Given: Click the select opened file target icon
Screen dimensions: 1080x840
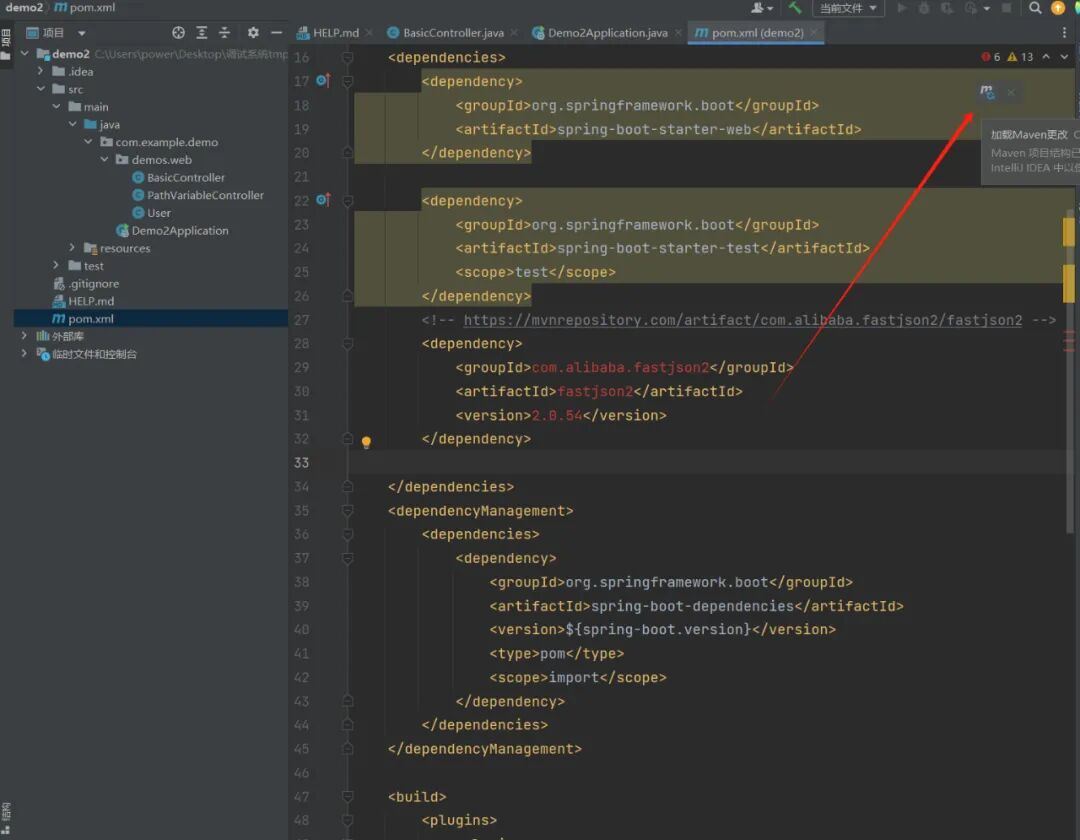Looking at the screenshot, I should (x=179, y=33).
